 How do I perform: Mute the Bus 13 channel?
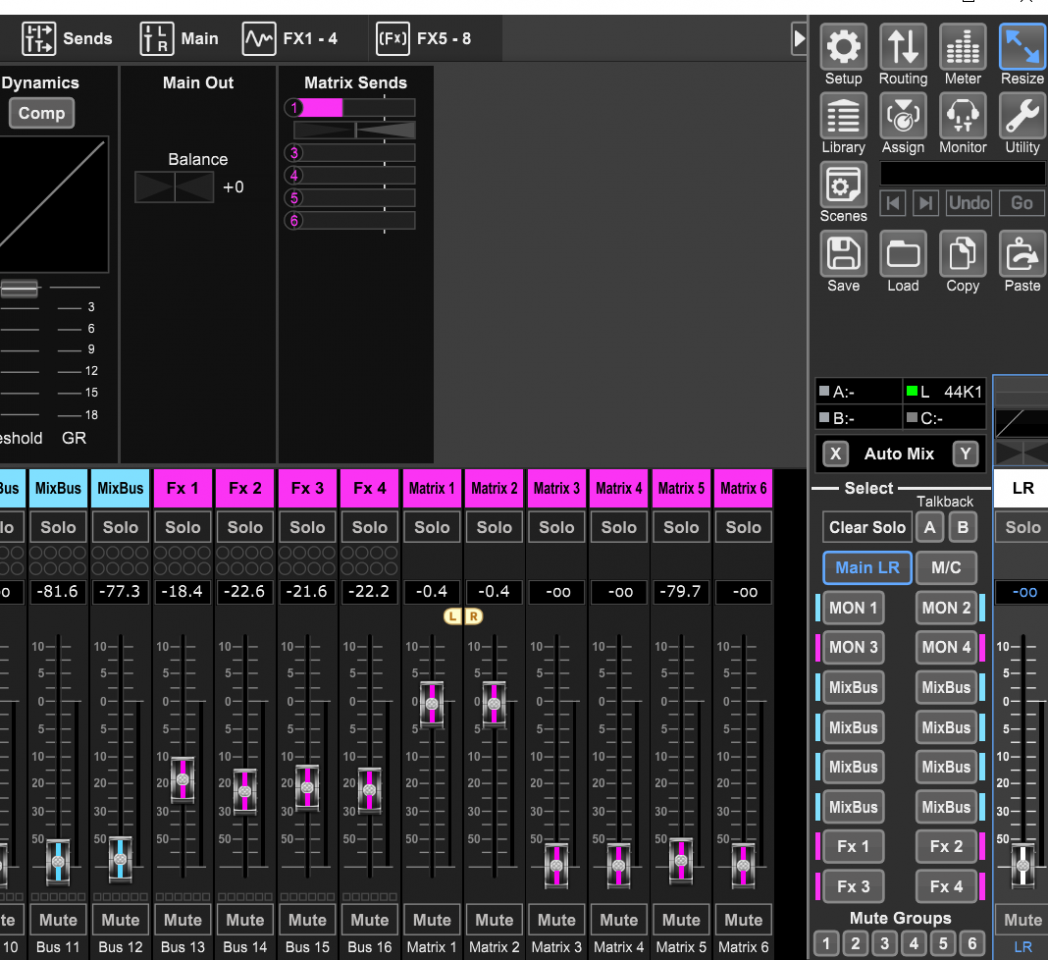pos(182,920)
